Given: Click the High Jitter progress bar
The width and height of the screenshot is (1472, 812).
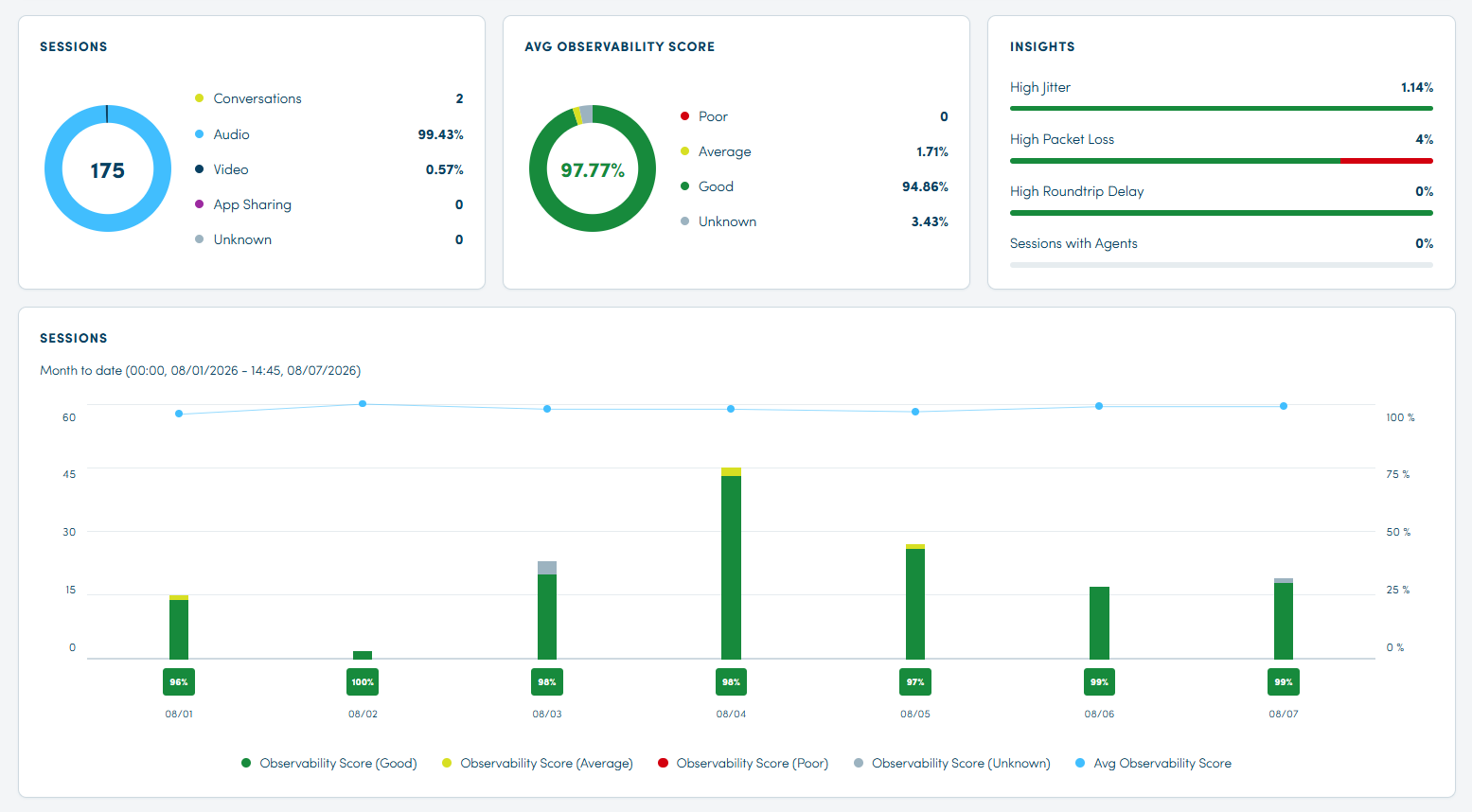Looking at the screenshot, I should (x=1221, y=109).
